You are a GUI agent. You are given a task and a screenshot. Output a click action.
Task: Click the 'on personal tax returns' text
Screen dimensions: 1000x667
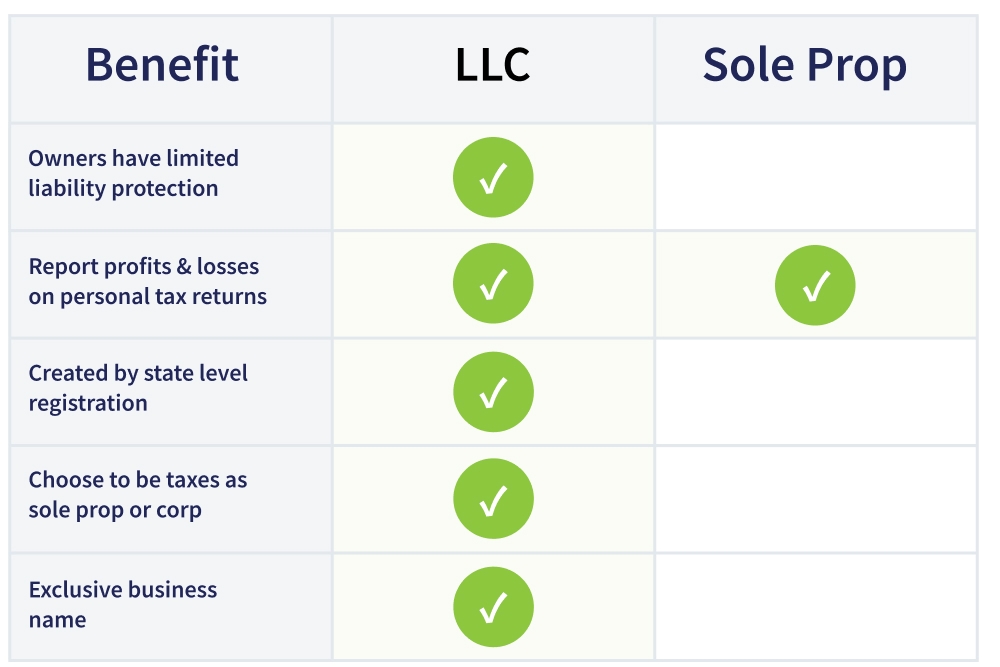pos(147,297)
